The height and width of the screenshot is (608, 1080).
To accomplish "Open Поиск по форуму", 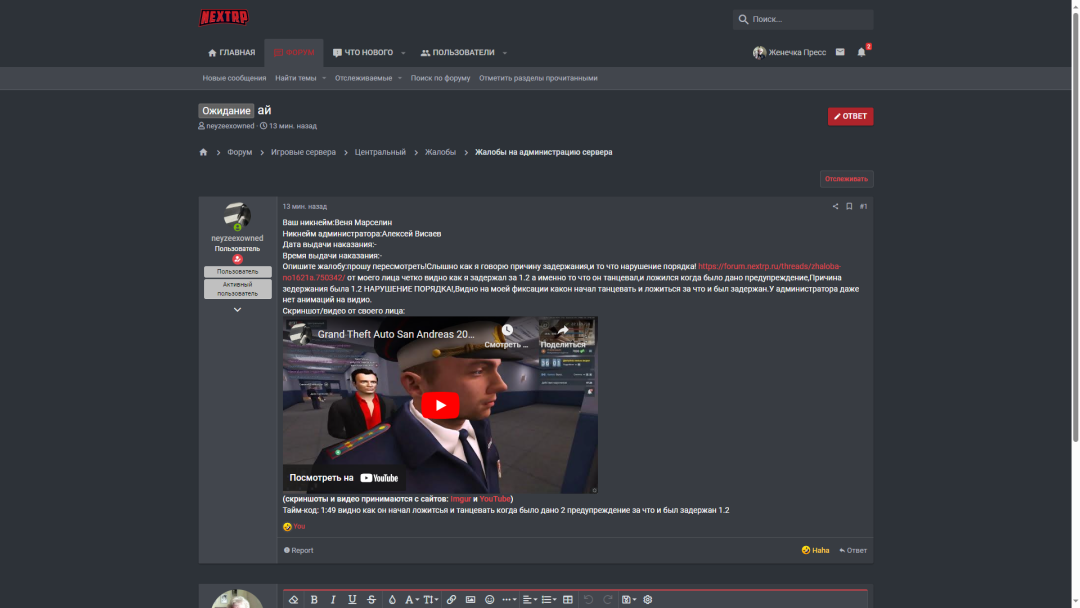I will (440, 78).
